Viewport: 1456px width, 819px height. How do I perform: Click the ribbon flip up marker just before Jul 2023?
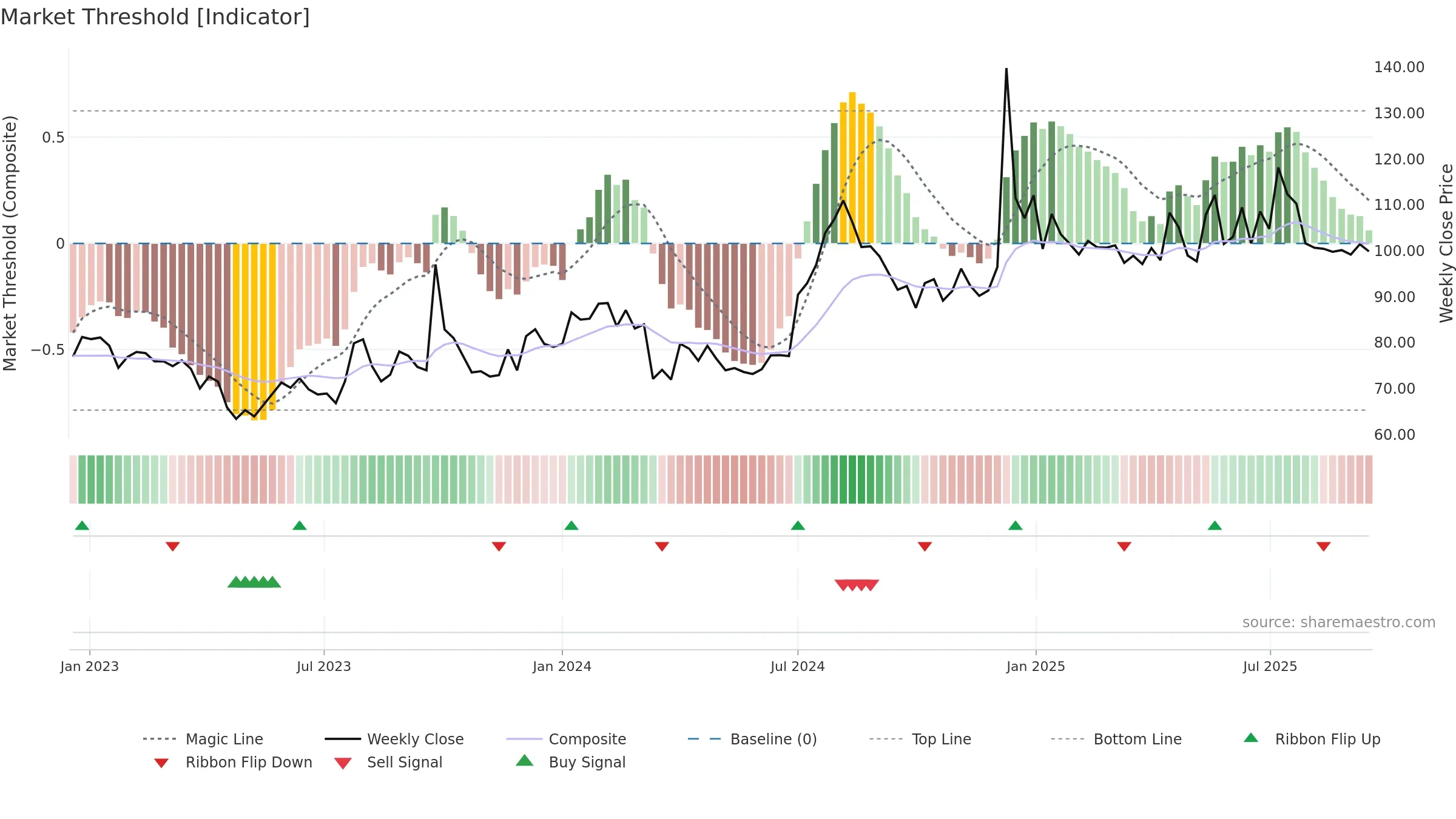(x=300, y=525)
